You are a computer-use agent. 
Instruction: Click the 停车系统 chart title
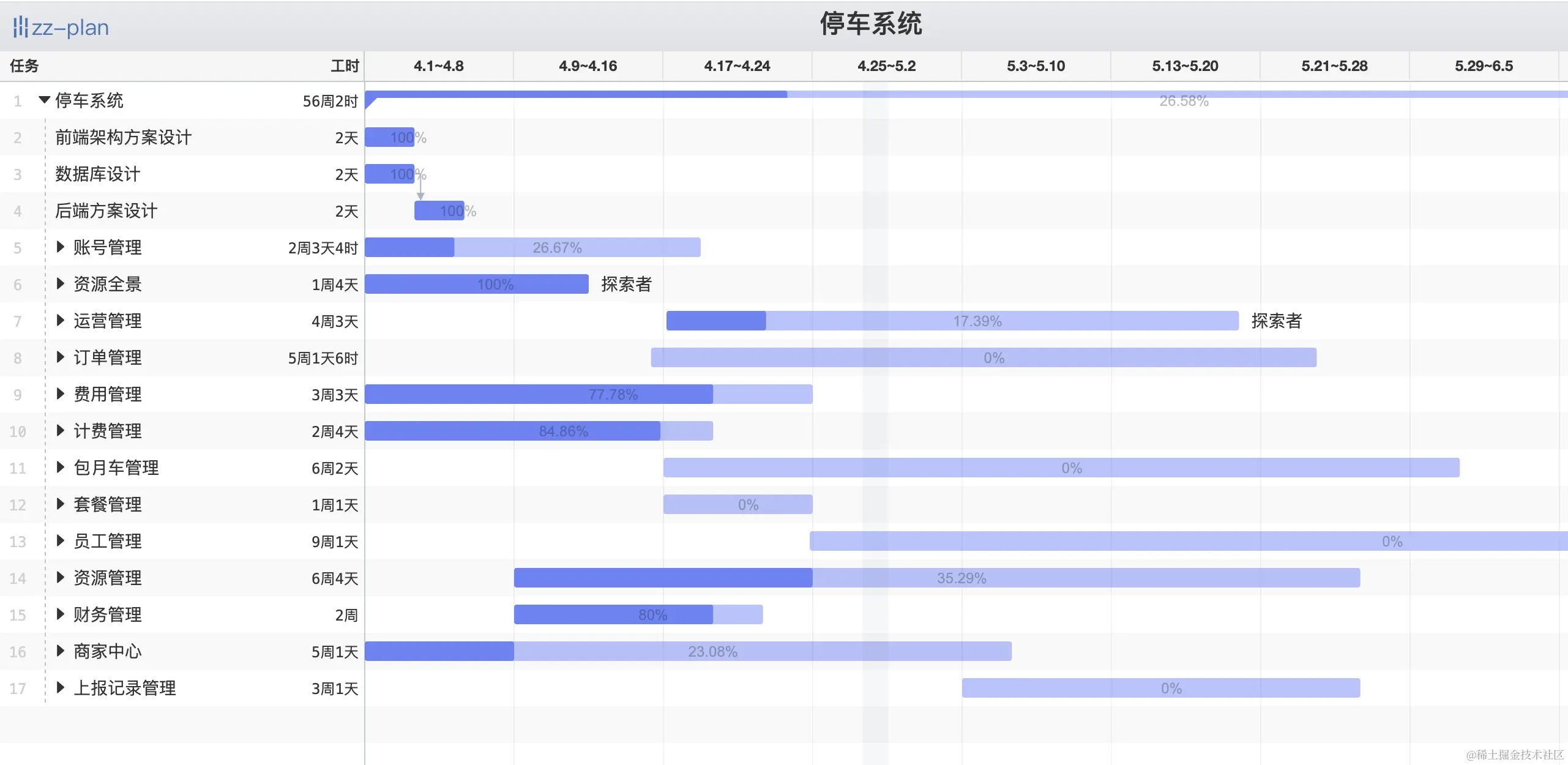point(870,24)
